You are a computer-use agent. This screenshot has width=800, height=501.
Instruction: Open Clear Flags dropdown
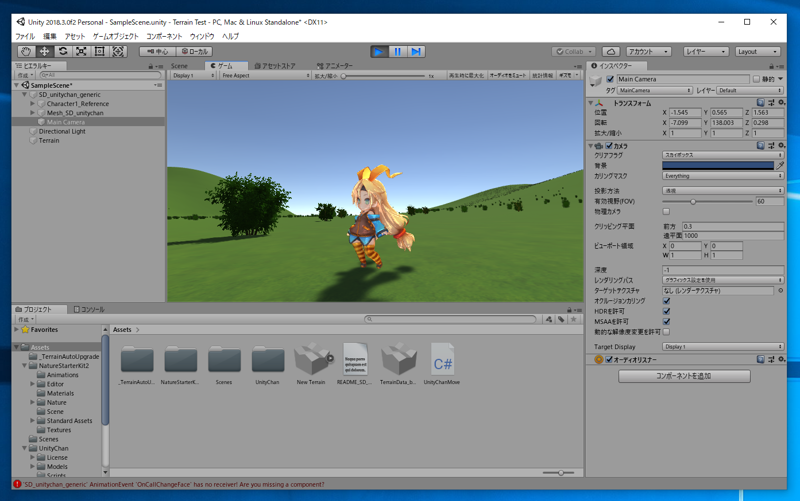click(x=723, y=155)
